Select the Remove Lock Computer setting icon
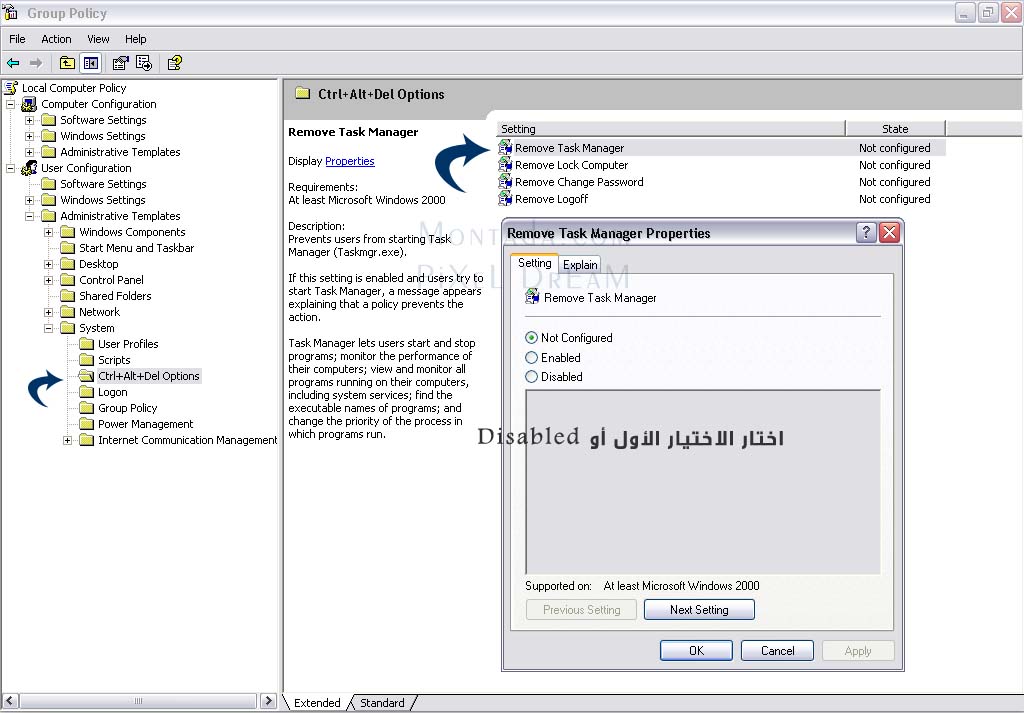This screenshot has width=1024, height=713. [505, 165]
